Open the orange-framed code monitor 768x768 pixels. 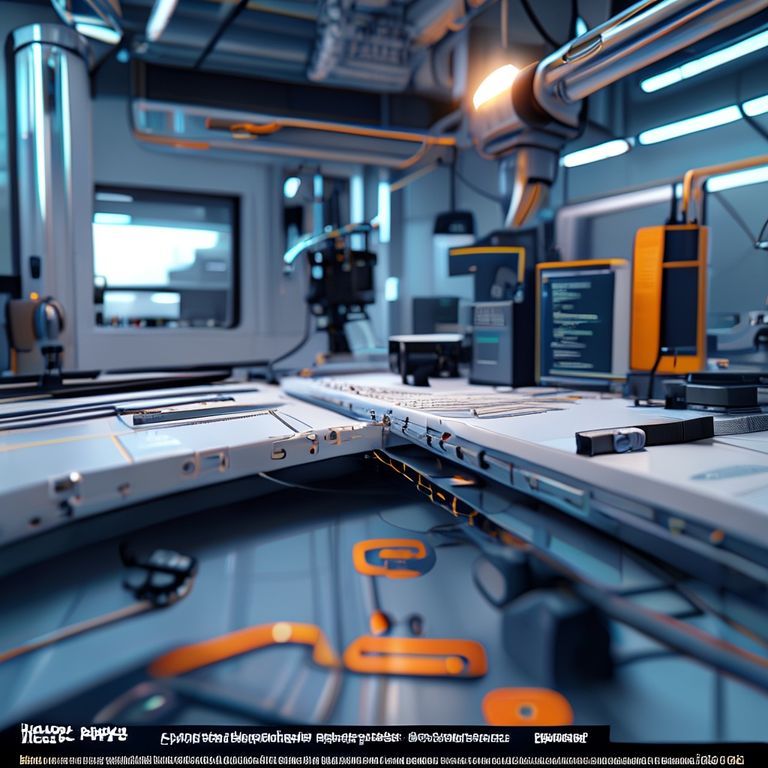578,322
